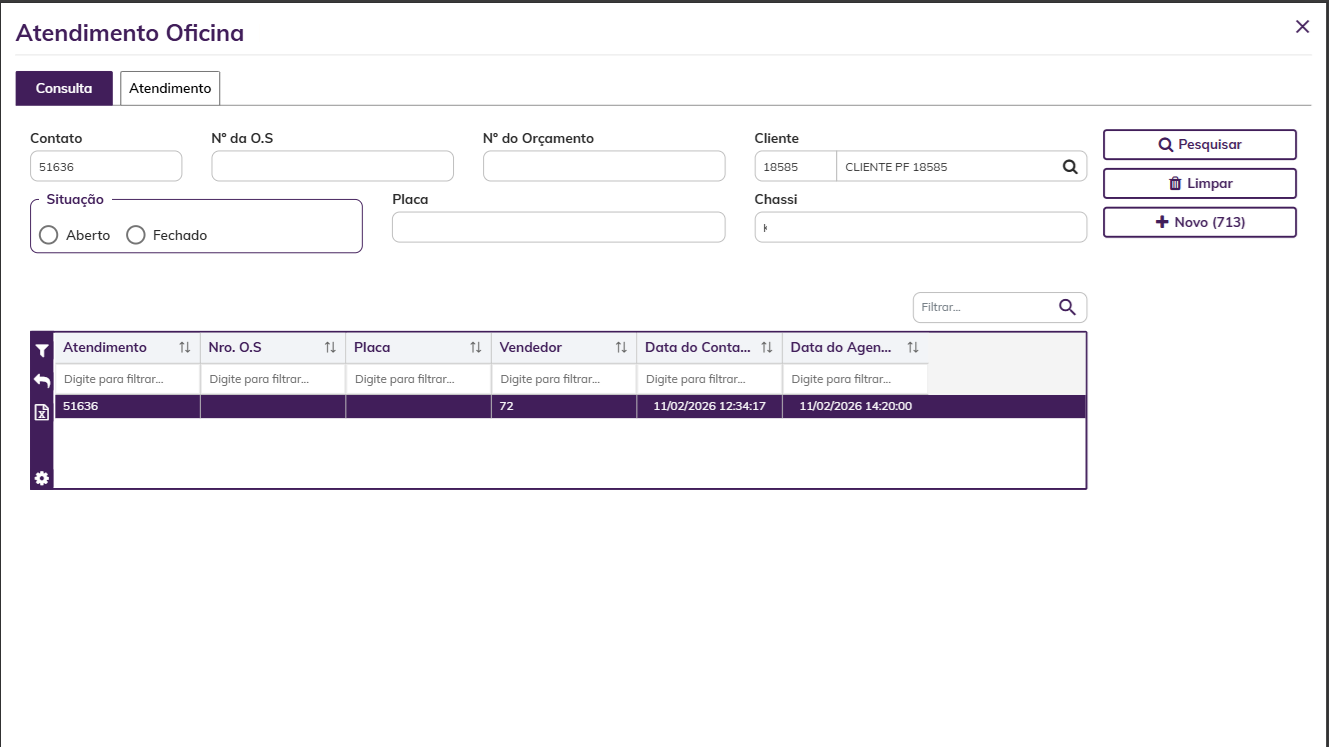The image size is (1329, 747).
Task: Focus the Placa search input field
Action: click(558, 227)
